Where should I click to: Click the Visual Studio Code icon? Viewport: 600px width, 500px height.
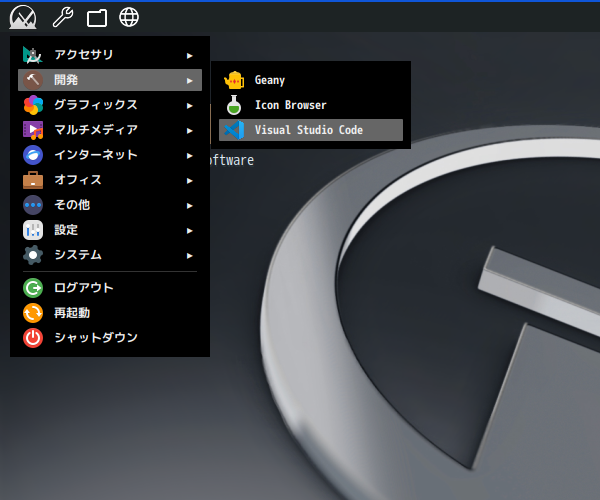click(x=234, y=130)
